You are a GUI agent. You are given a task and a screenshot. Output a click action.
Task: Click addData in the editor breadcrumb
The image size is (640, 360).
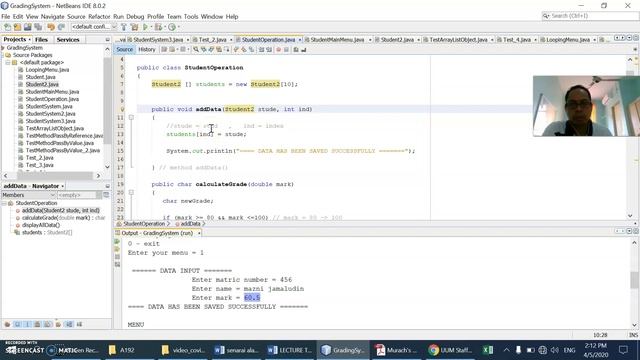click(x=191, y=224)
